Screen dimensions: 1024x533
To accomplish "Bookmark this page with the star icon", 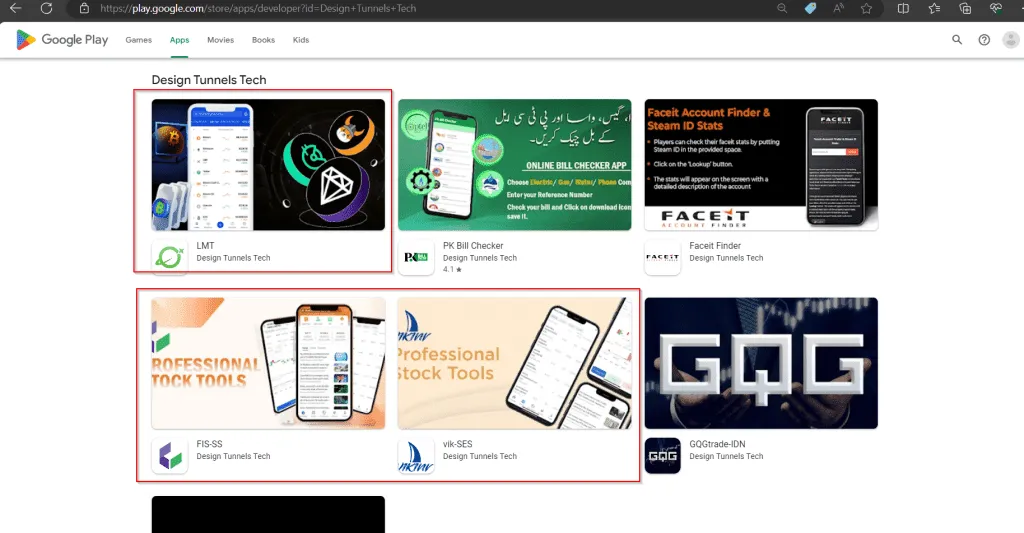I will [866, 8].
